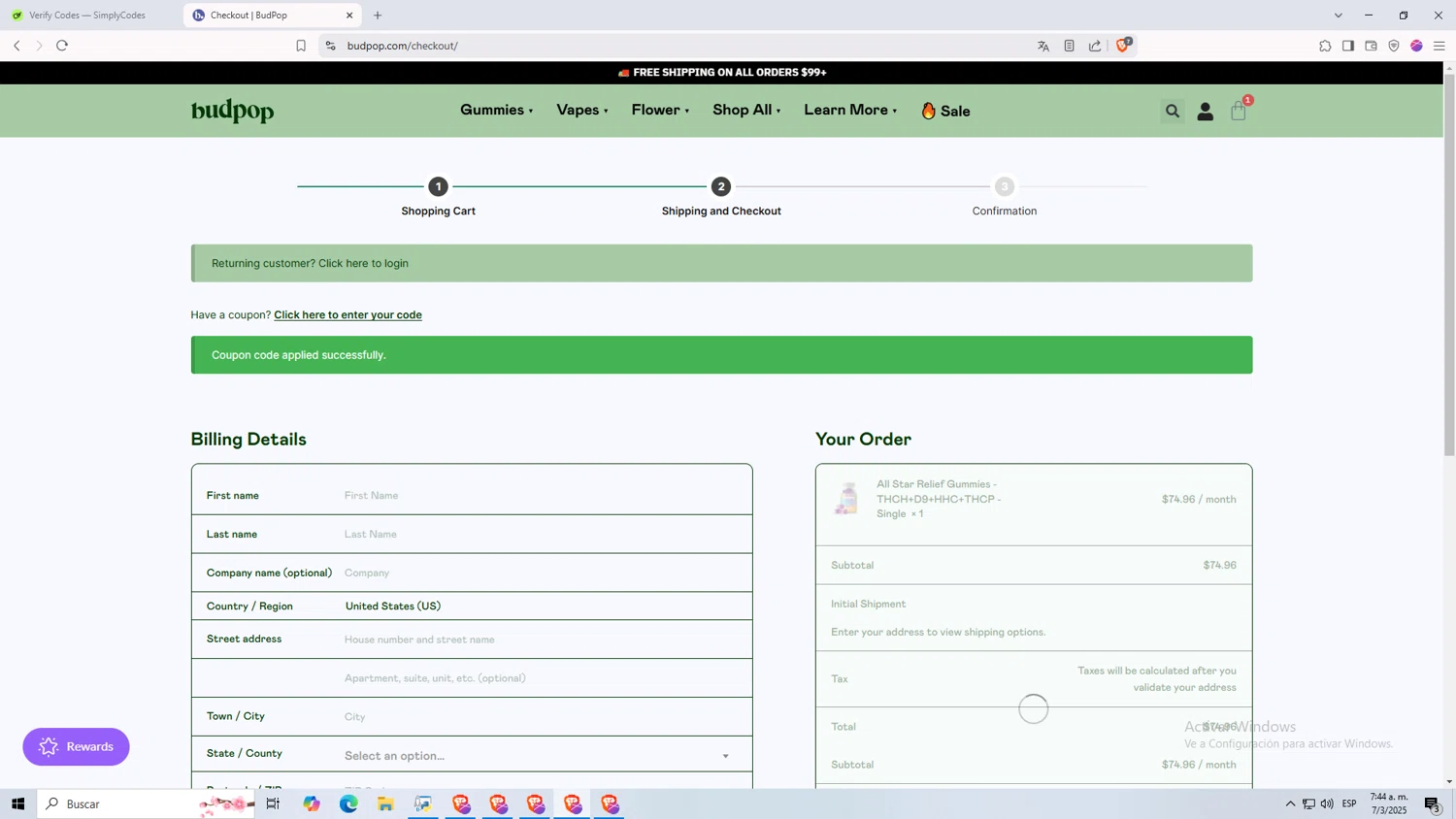Open volume control in system tray

tap(1327, 803)
